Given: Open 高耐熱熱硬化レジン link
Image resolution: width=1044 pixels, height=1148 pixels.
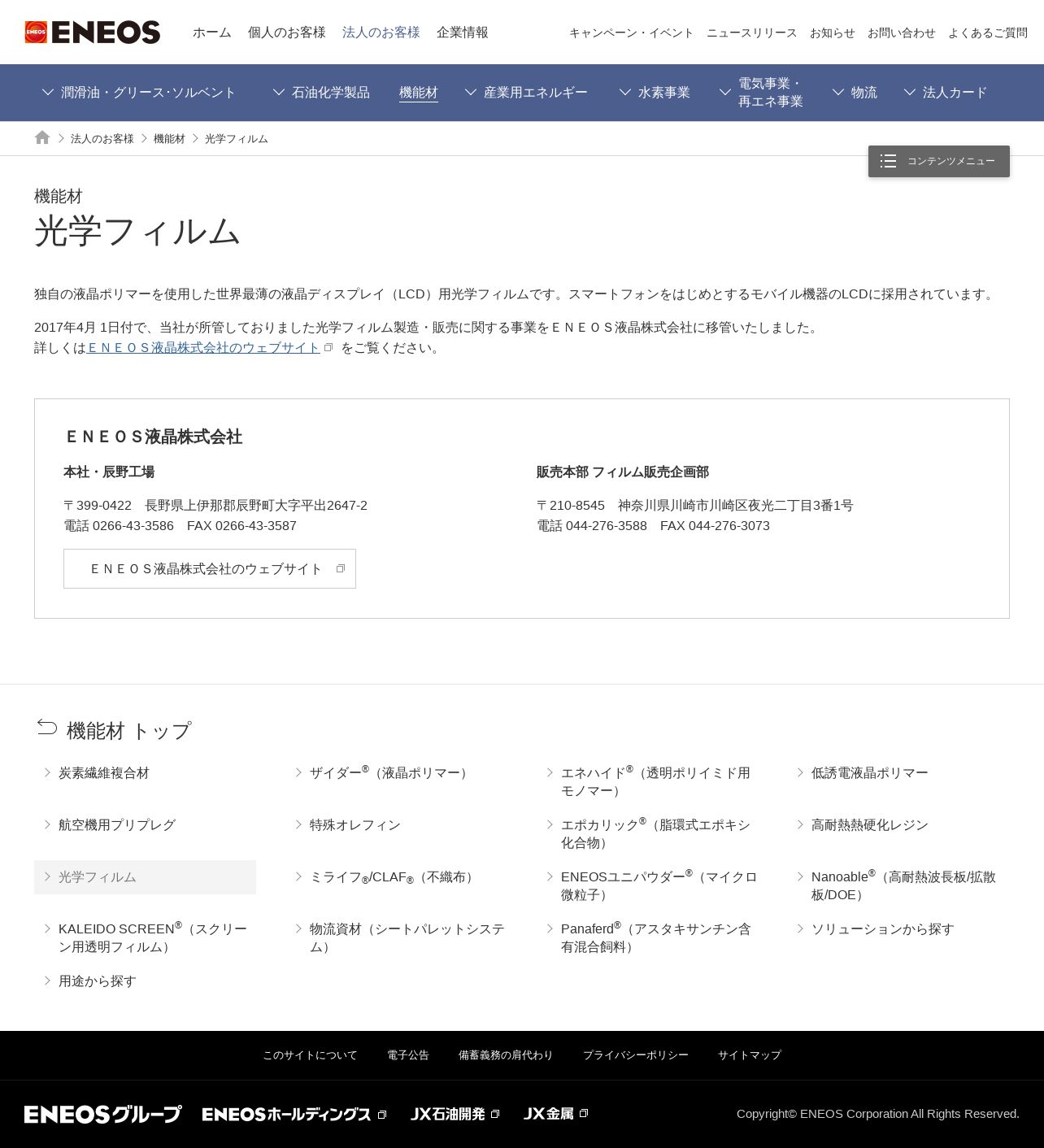Looking at the screenshot, I should coord(870,825).
